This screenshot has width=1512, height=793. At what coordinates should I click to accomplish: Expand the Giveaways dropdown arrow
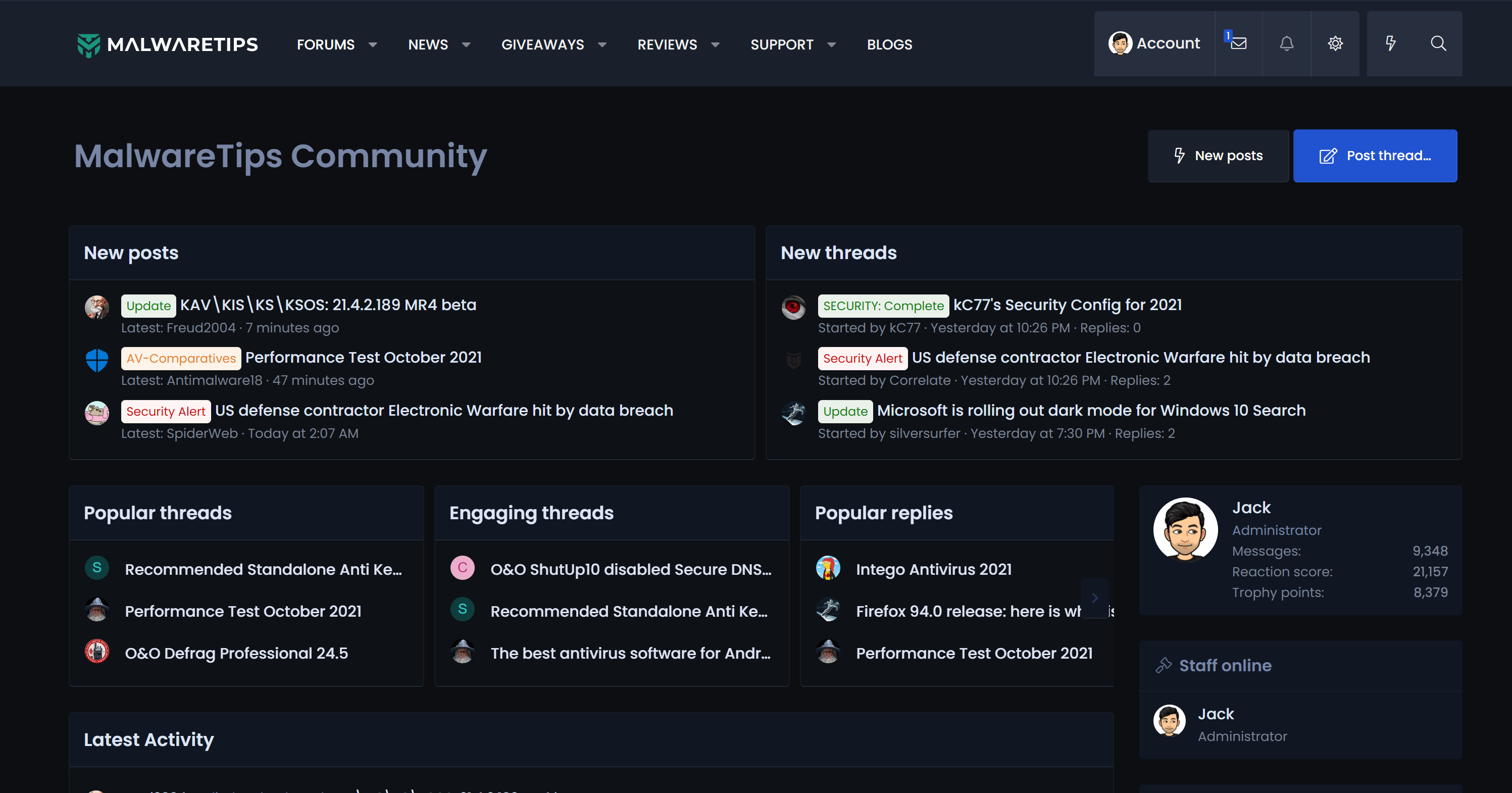point(602,44)
